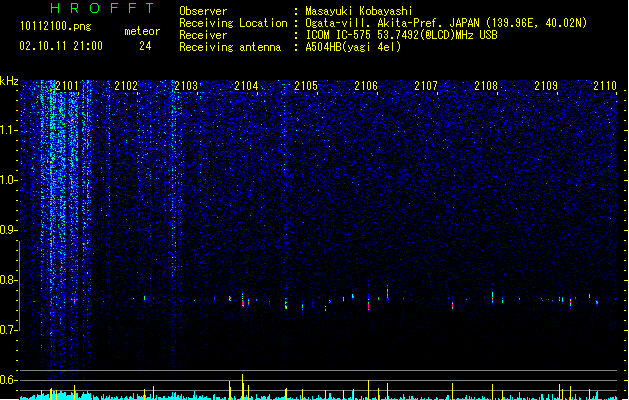Click the 2102 time marker
The width and height of the screenshot is (629, 400).
click(x=126, y=86)
